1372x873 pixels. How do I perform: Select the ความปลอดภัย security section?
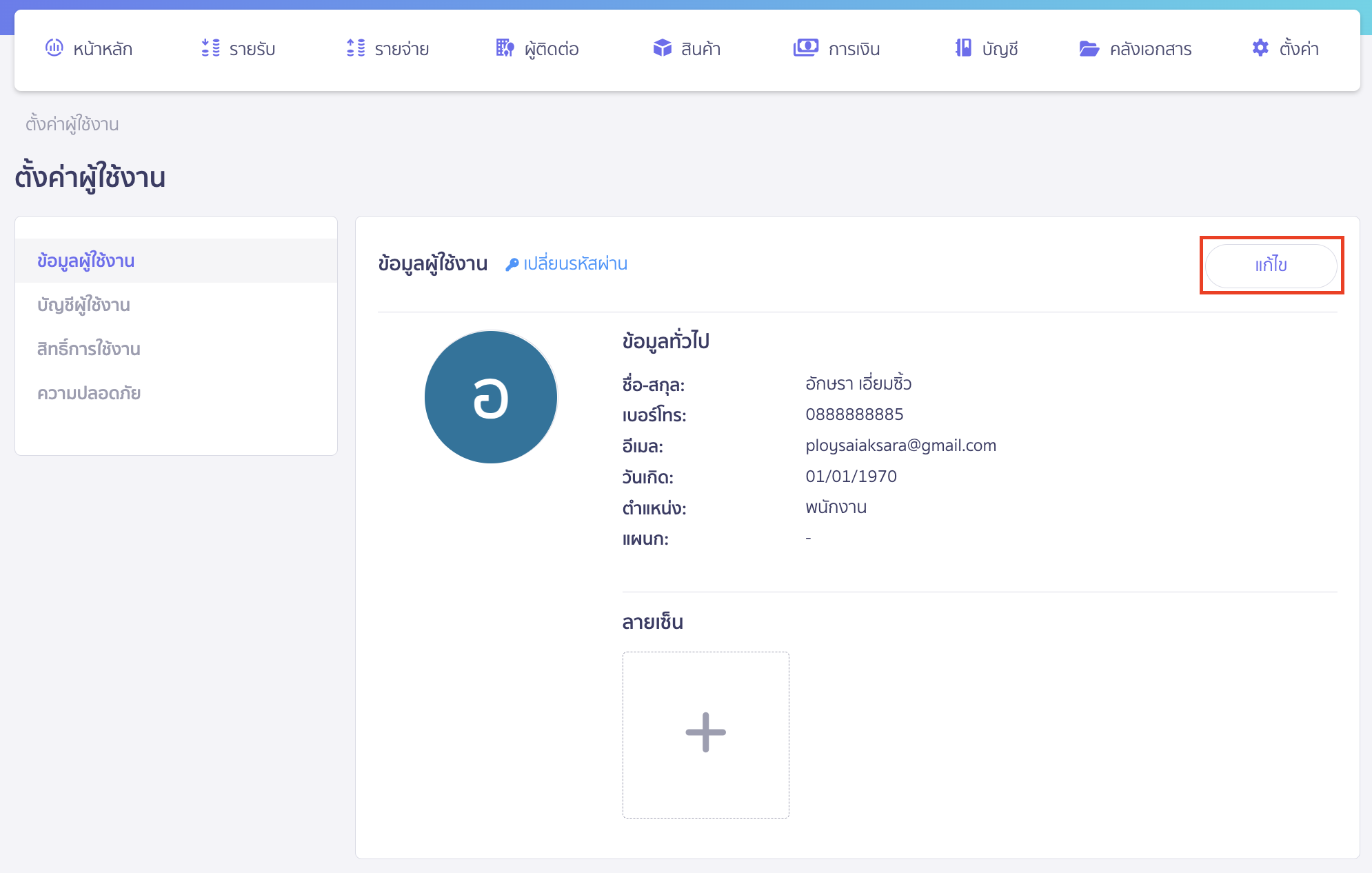(x=88, y=393)
